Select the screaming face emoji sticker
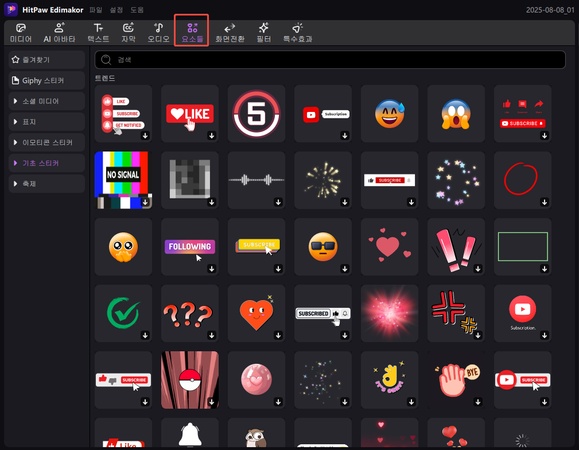This screenshot has height=450, width=579. pos(456,114)
